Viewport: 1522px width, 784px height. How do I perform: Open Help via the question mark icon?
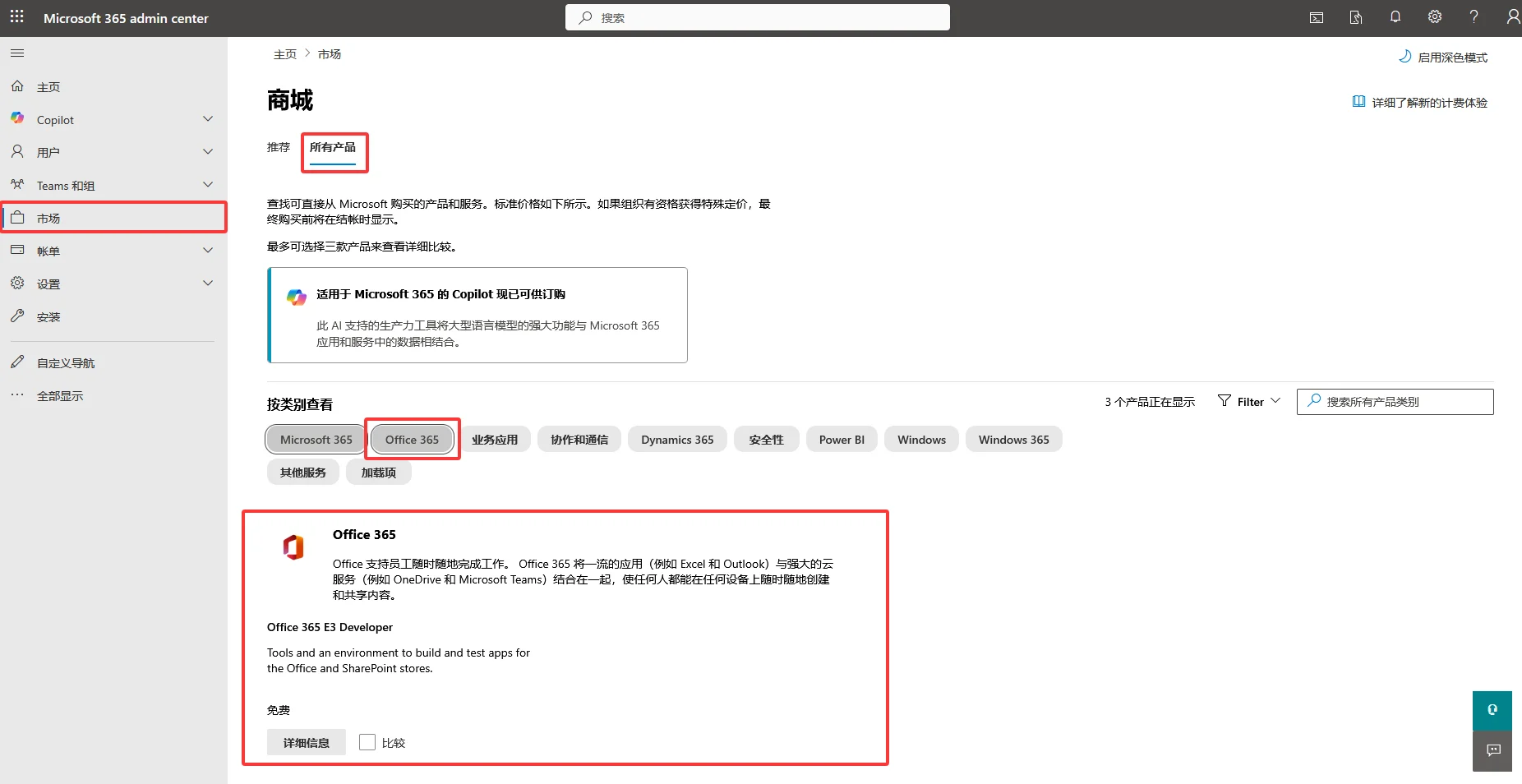tap(1474, 16)
